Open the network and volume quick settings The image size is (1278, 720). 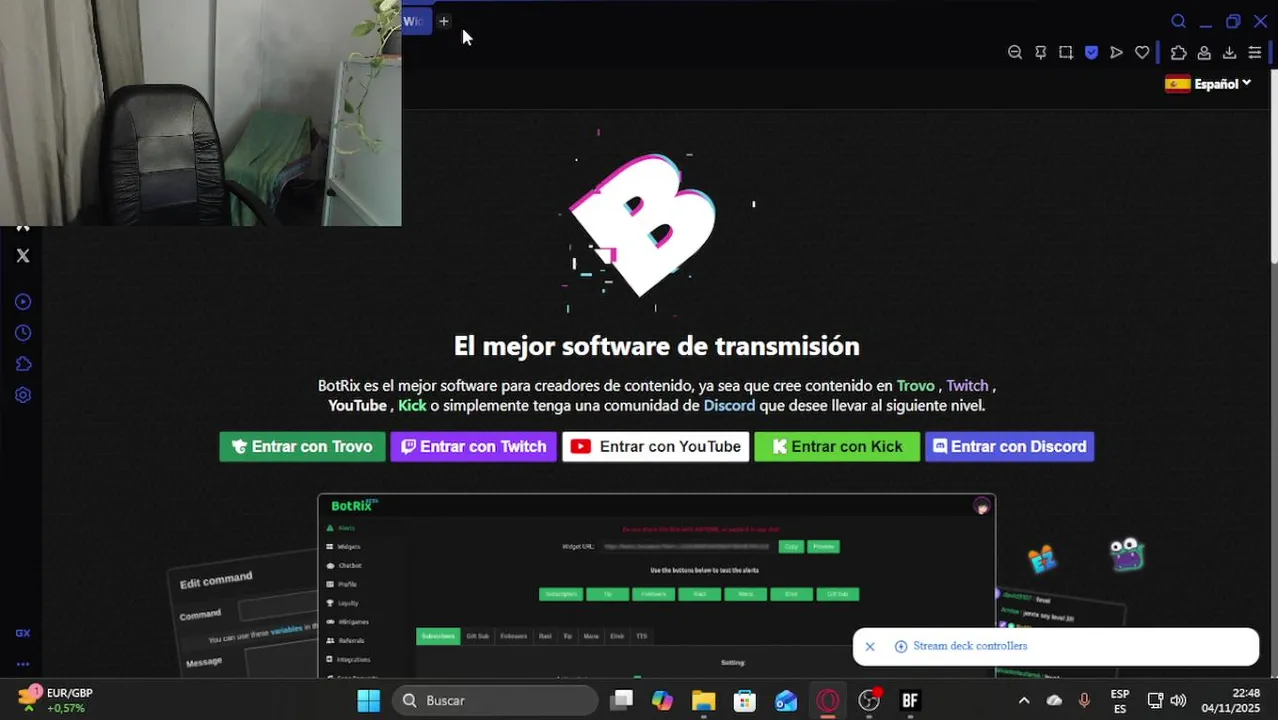(1166, 701)
